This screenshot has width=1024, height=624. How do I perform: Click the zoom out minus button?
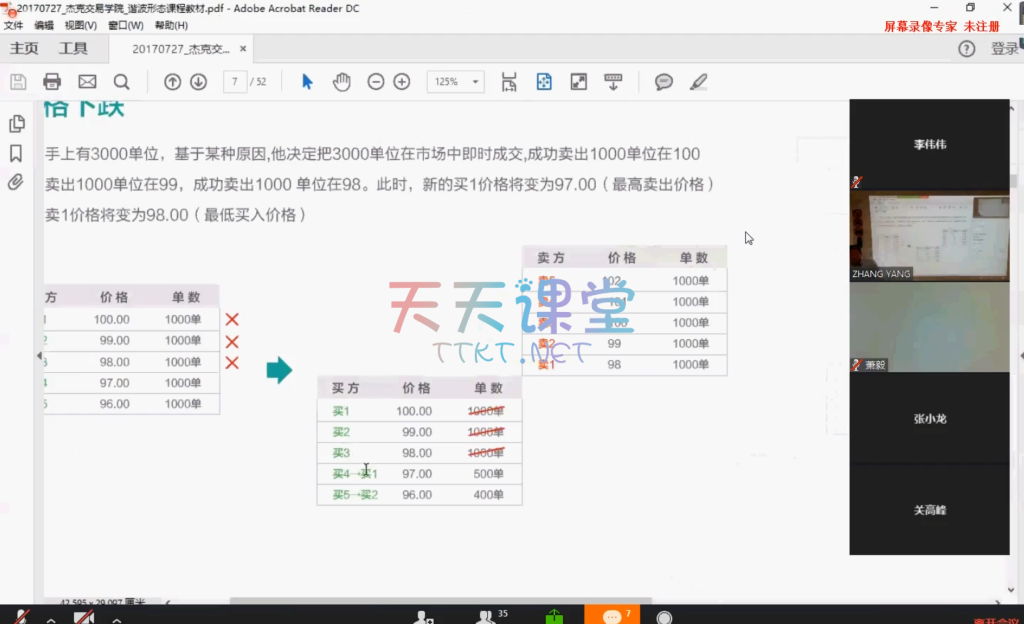click(x=376, y=82)
